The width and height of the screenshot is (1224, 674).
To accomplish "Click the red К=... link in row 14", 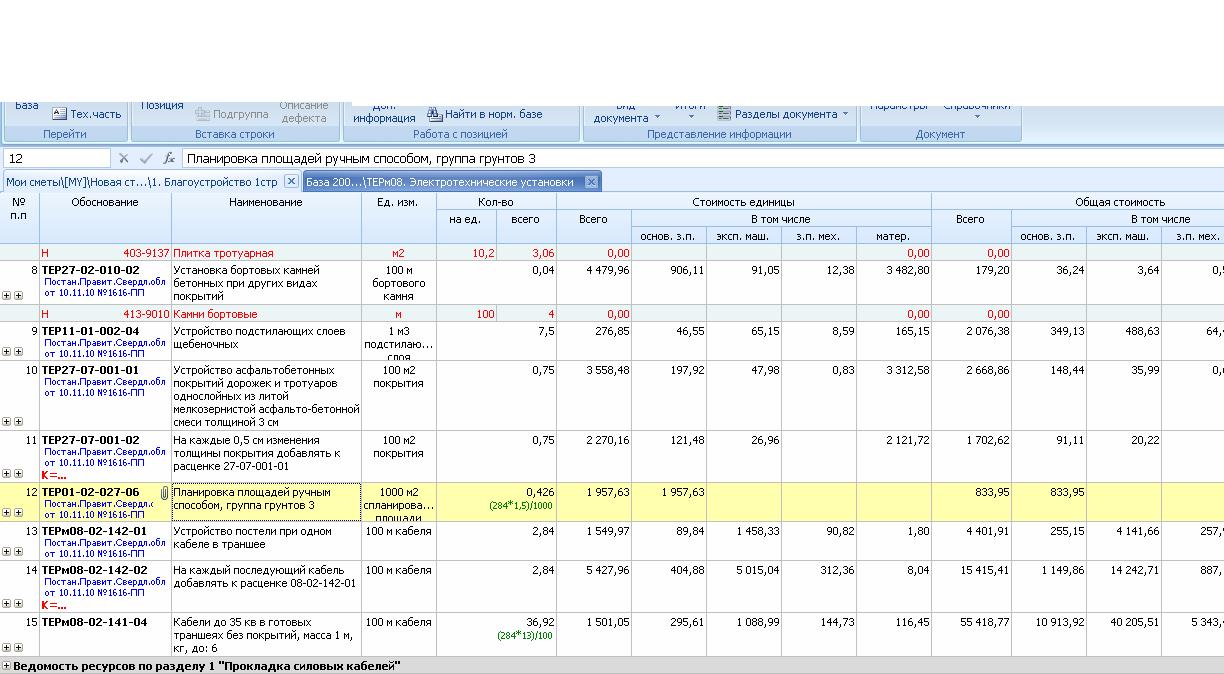I will click(54, 605).
